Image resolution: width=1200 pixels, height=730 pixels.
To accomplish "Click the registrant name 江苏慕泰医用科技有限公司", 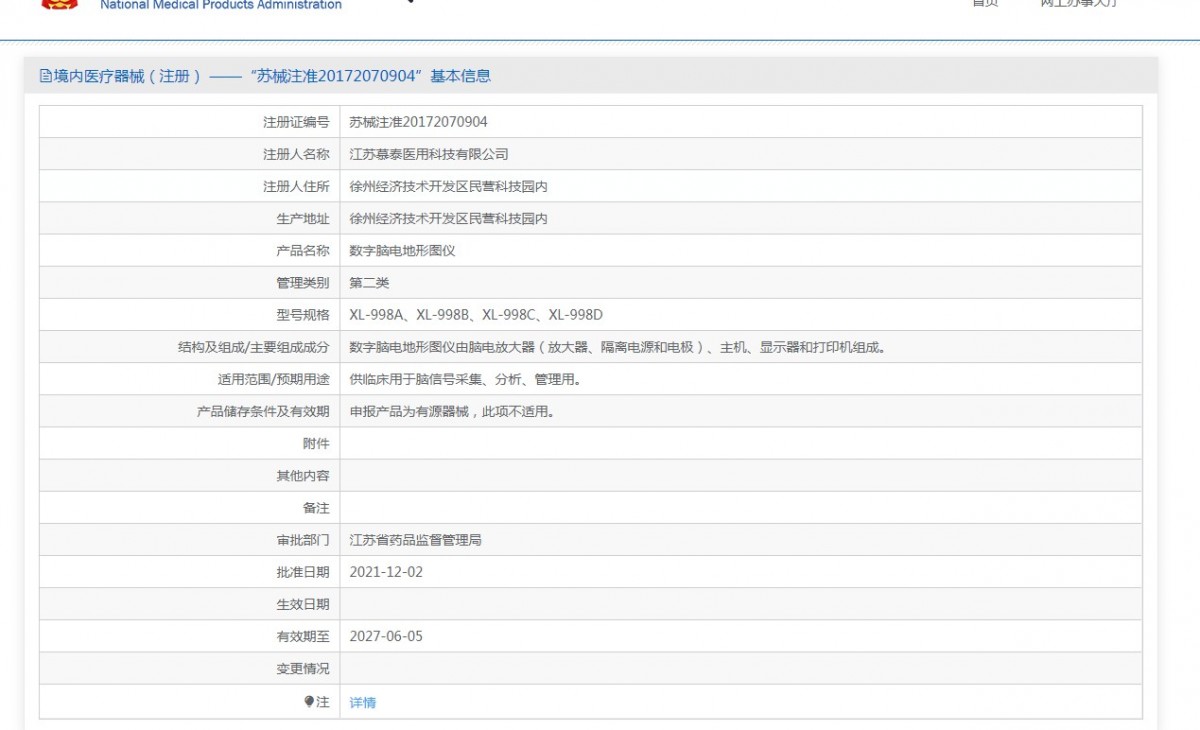I will click(x=429, y=154).
